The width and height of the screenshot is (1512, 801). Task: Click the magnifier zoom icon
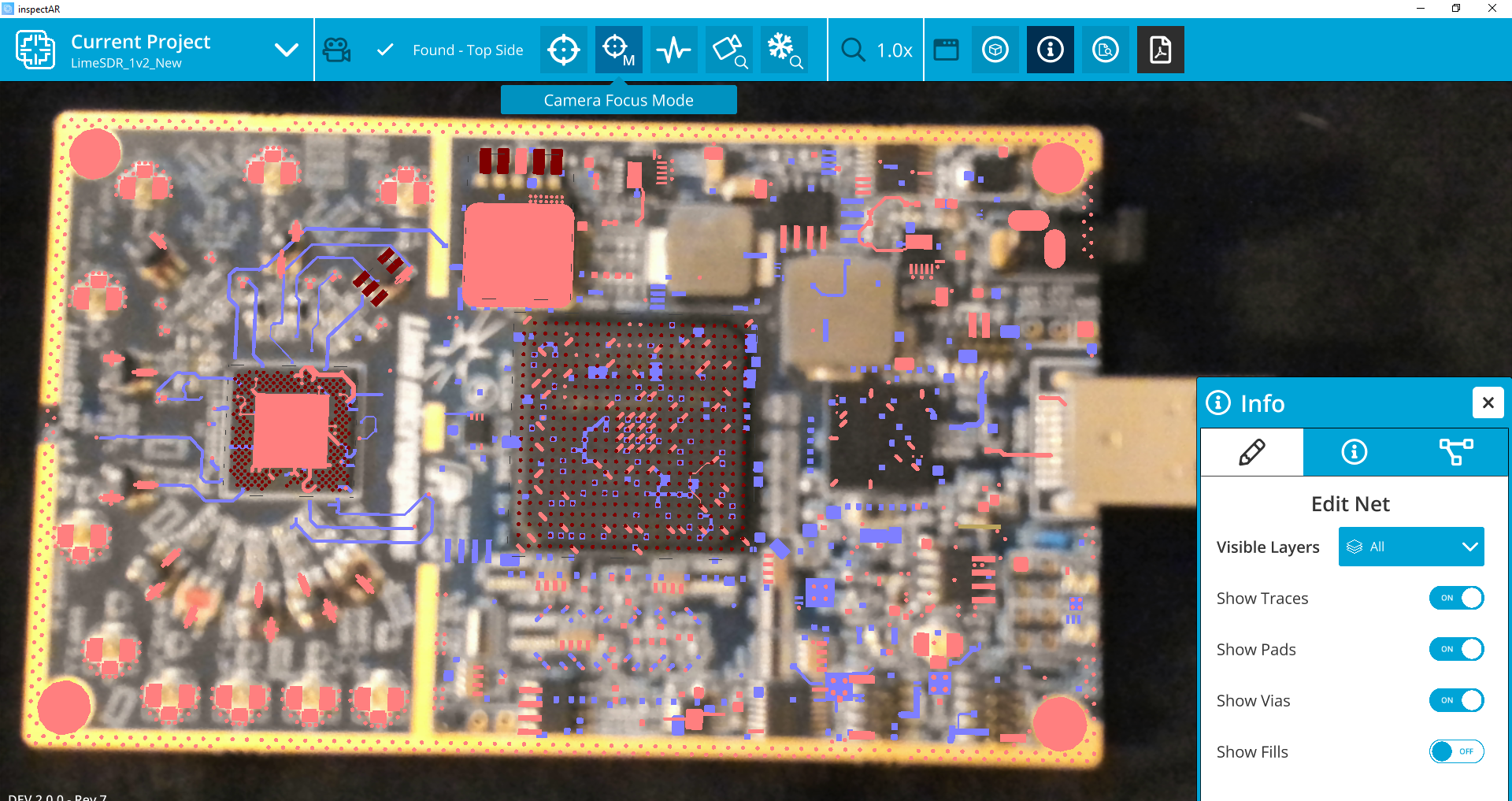coord(853,50)
